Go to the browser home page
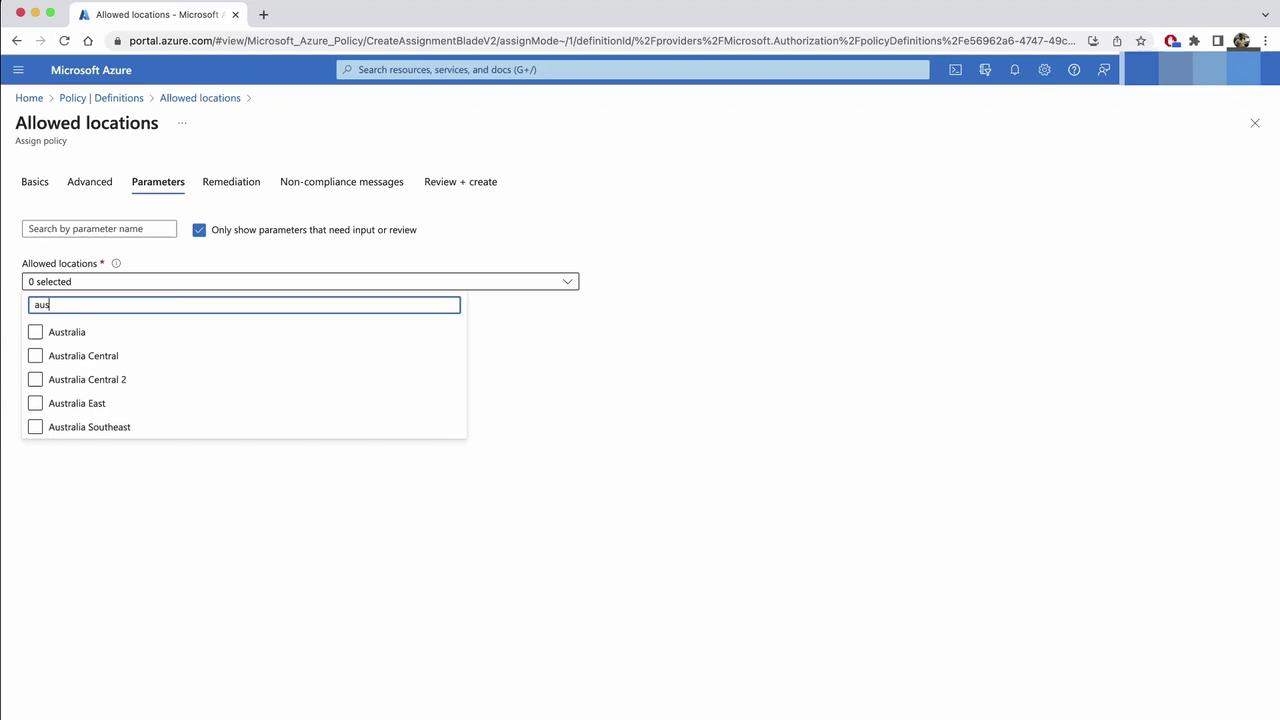The width and height of the screenshot is (1280, 720). pyautogui.click(x=88, y=41)
